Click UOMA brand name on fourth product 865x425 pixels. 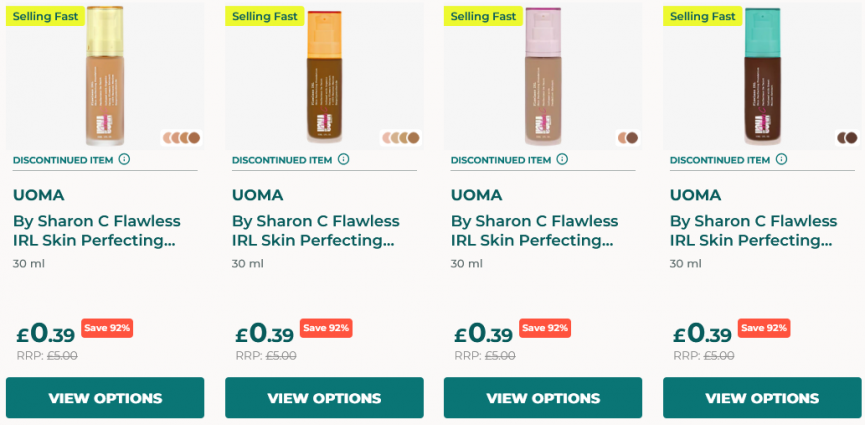[695, 195]
